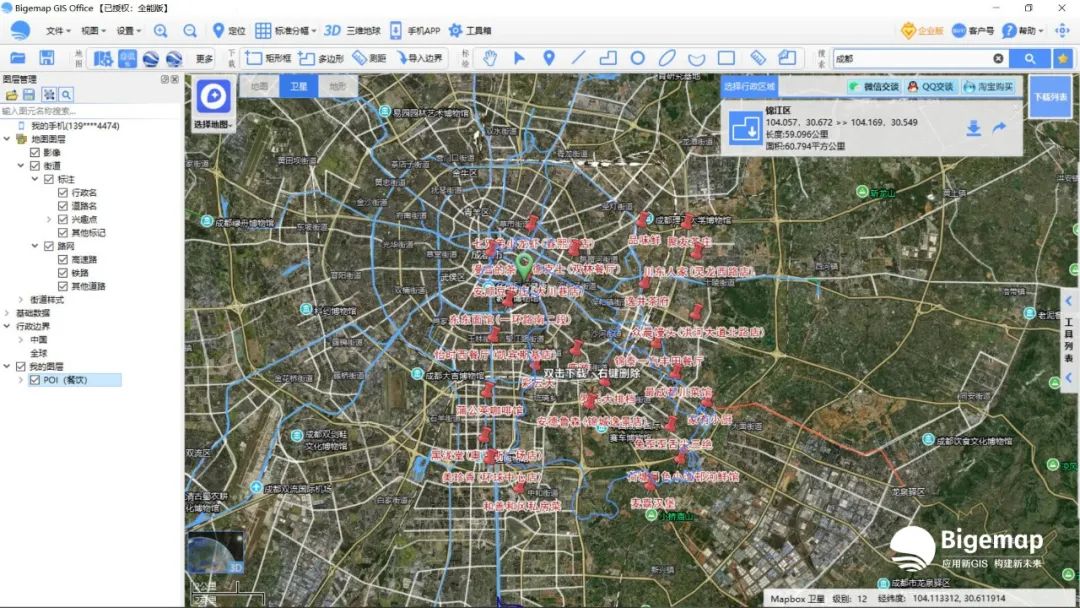Select the rectangle drawing tool in markup toolbar
1080x608 pixels.
coord(726,58)
